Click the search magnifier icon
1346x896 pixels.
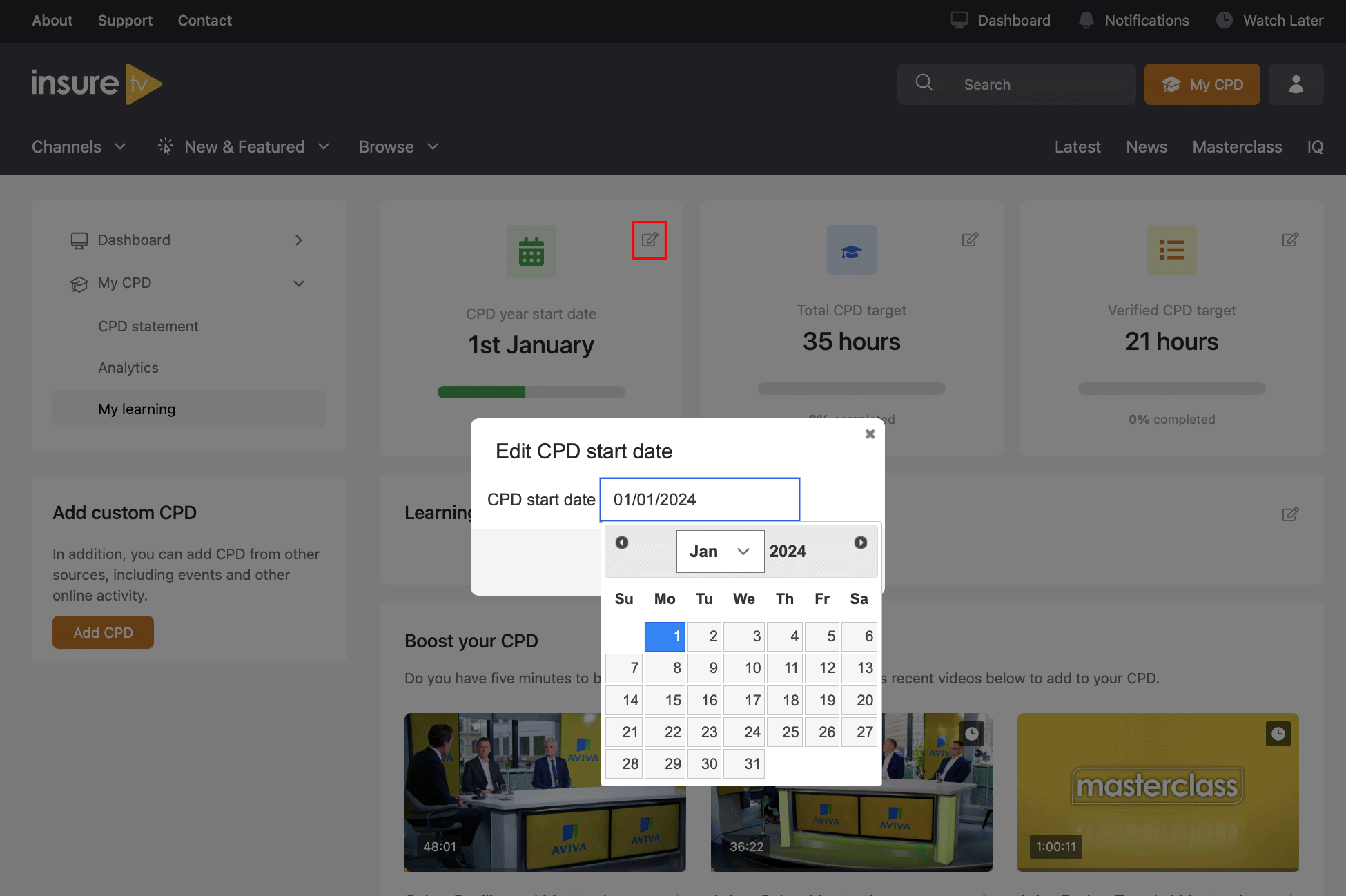924,84
